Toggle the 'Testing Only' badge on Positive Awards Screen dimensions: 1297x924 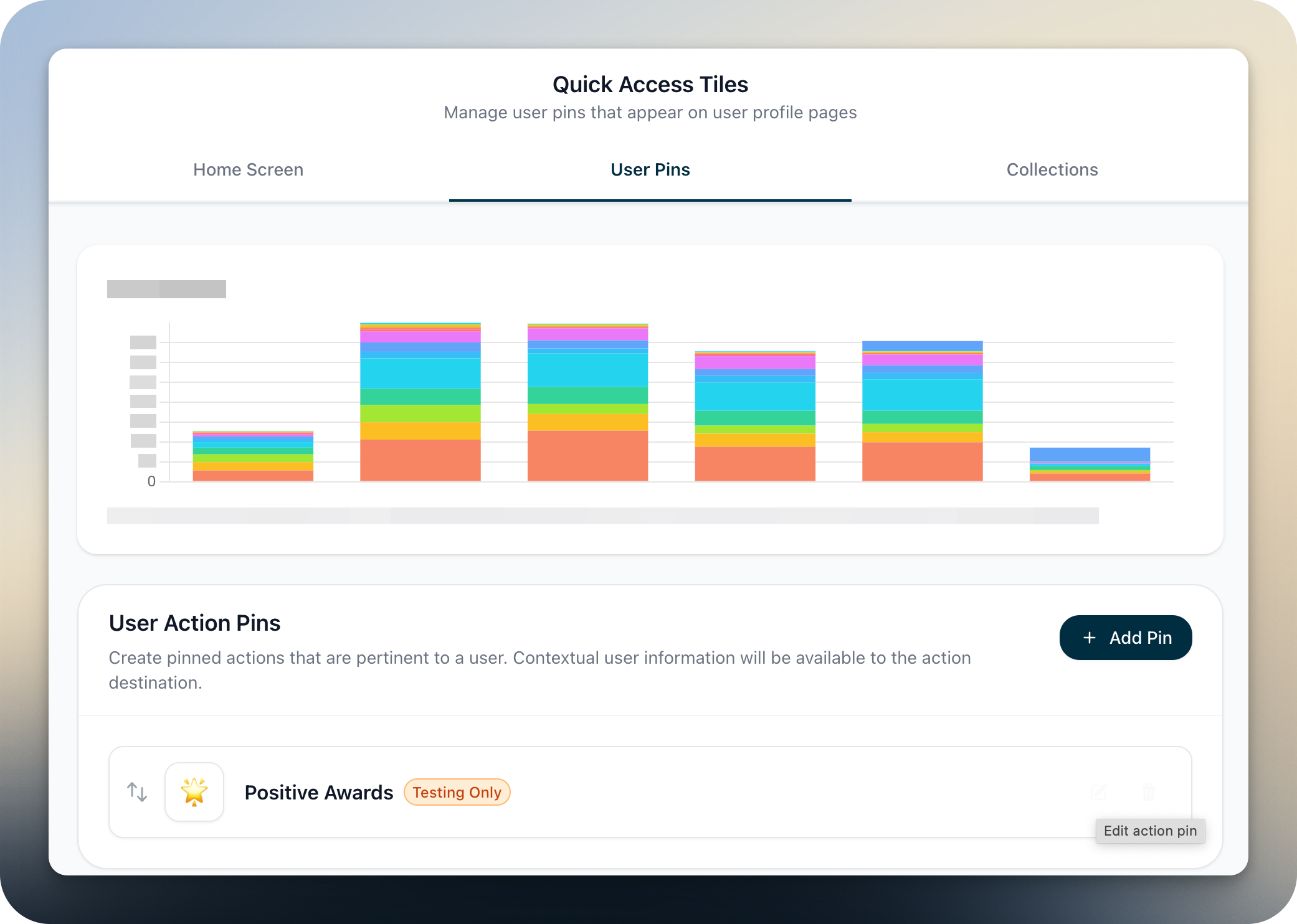point(457,792)
